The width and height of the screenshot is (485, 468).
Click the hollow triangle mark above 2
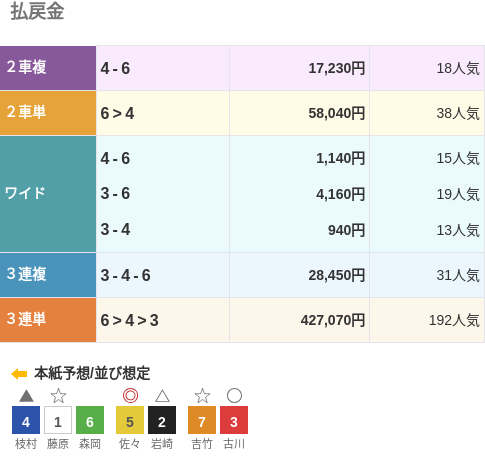click(x=162, y=396)
